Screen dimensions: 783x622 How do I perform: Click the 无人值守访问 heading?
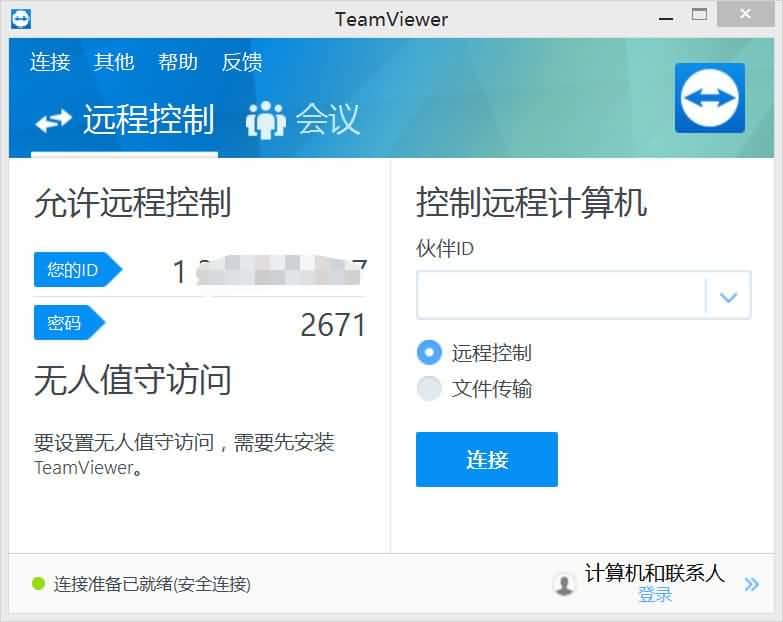click(x=133, y=380)
